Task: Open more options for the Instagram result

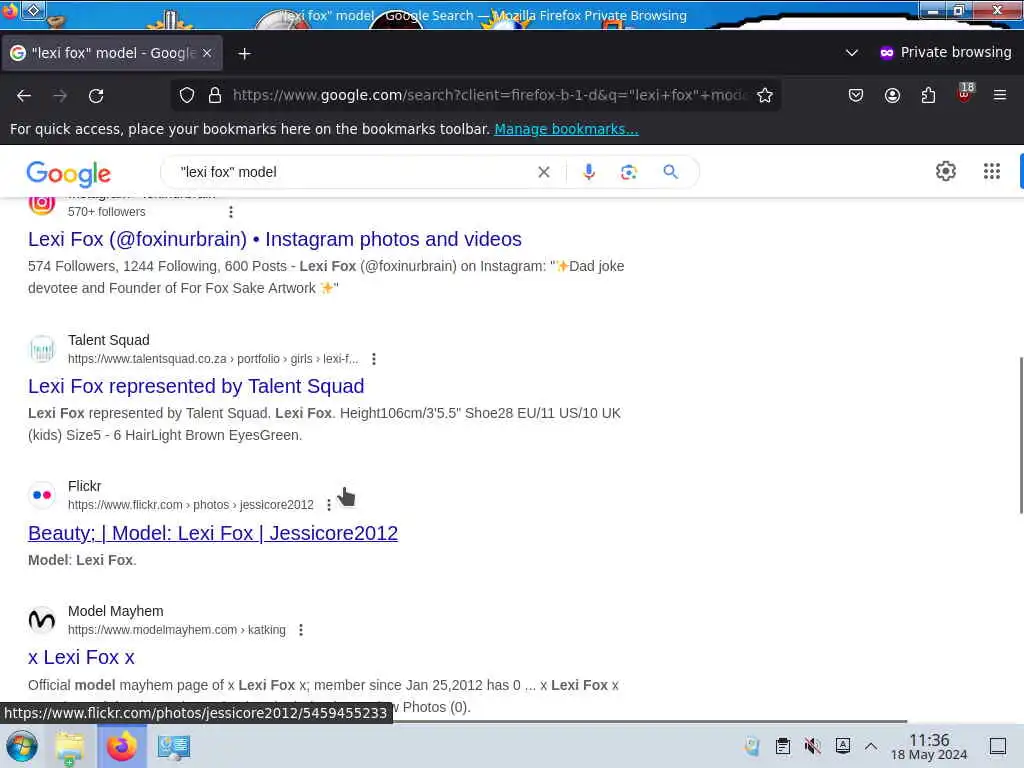Action: pos(231,212)
